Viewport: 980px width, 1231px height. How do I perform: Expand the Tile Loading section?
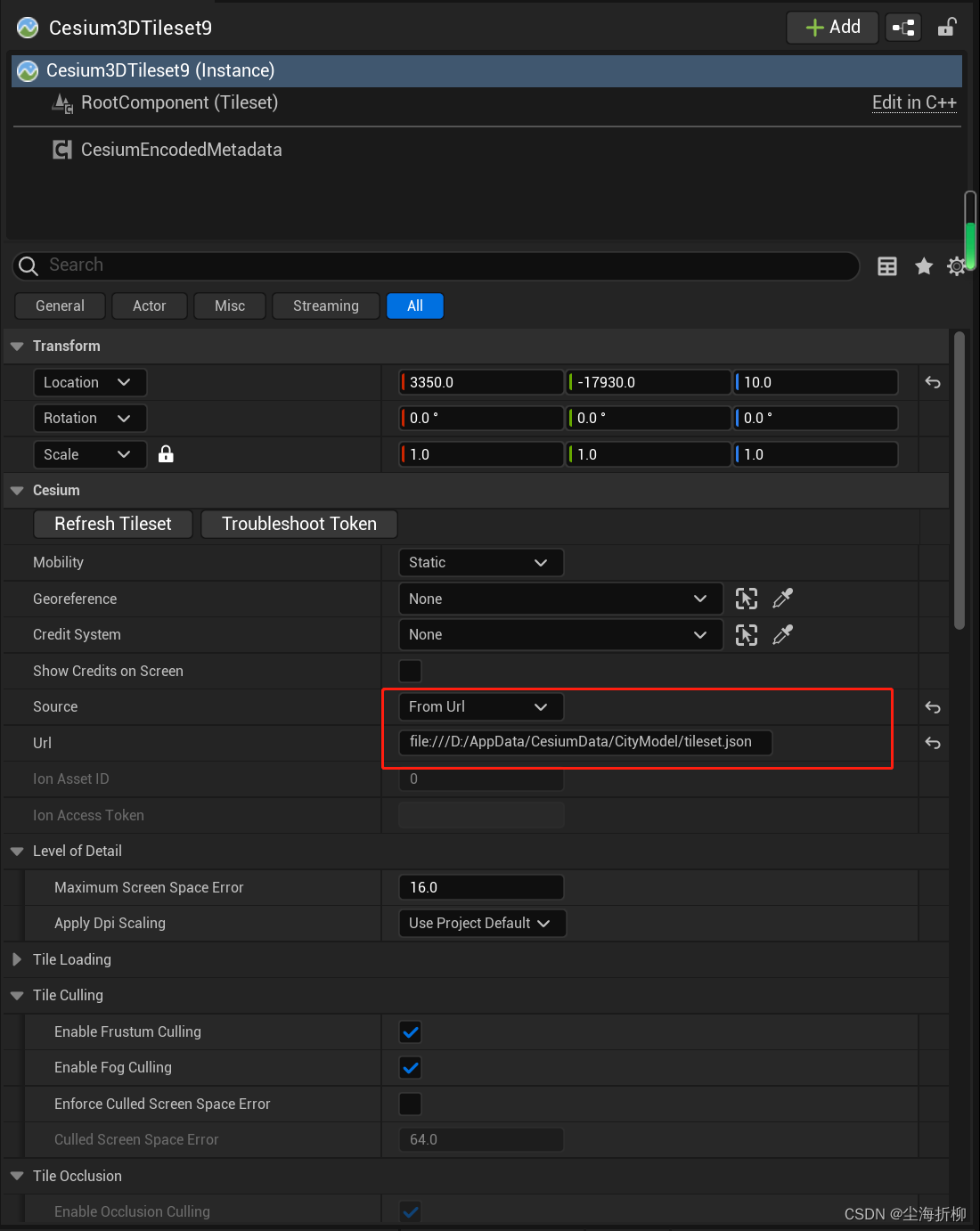pos(17,959)
